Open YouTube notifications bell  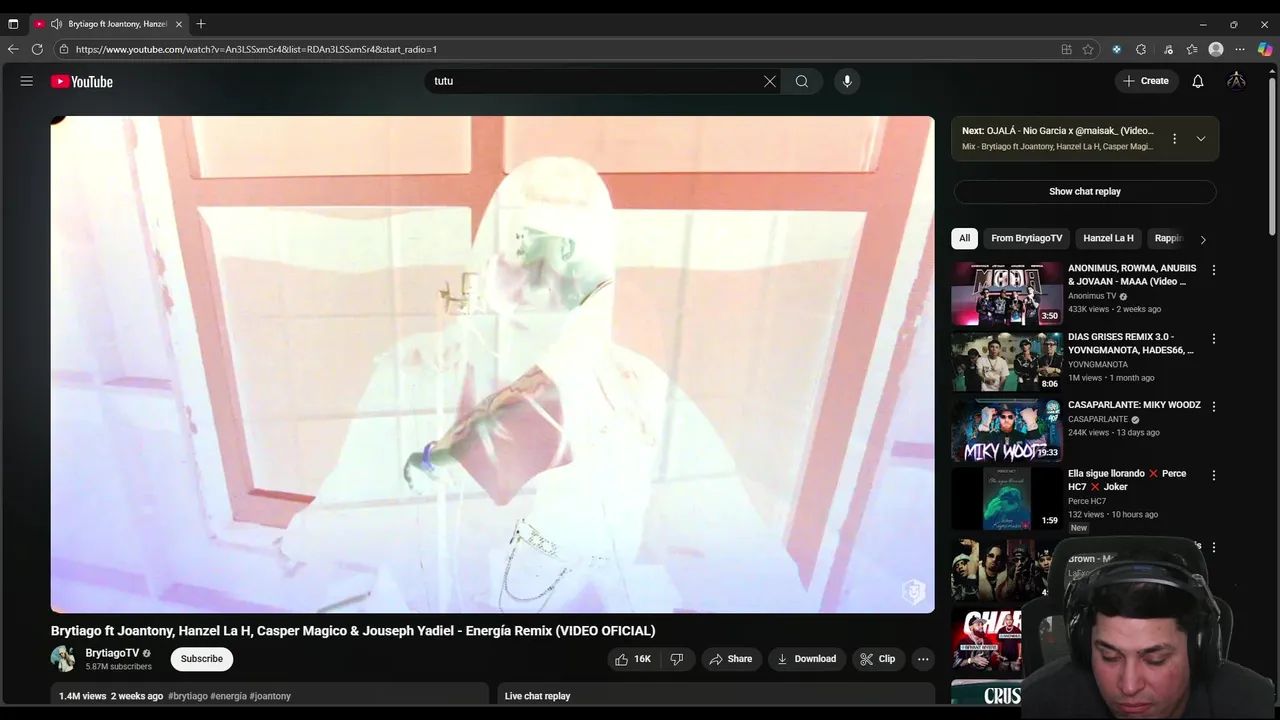click(x=1198, y=81)
